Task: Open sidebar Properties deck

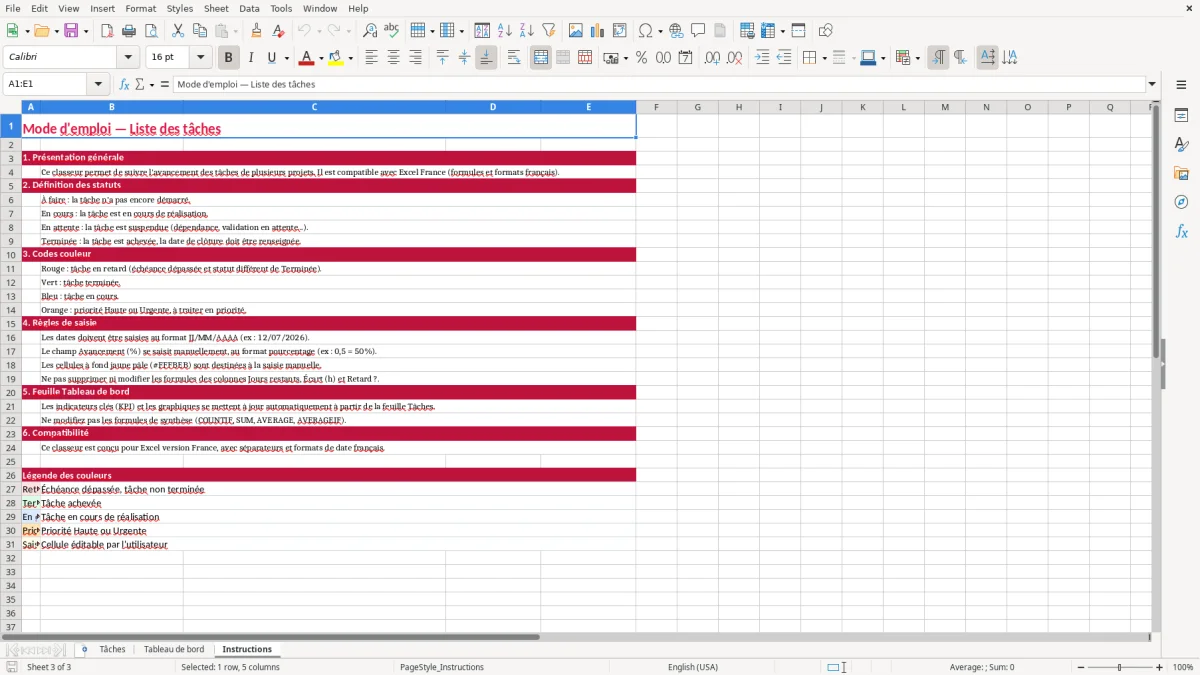Action: (x=1181, y=116)
